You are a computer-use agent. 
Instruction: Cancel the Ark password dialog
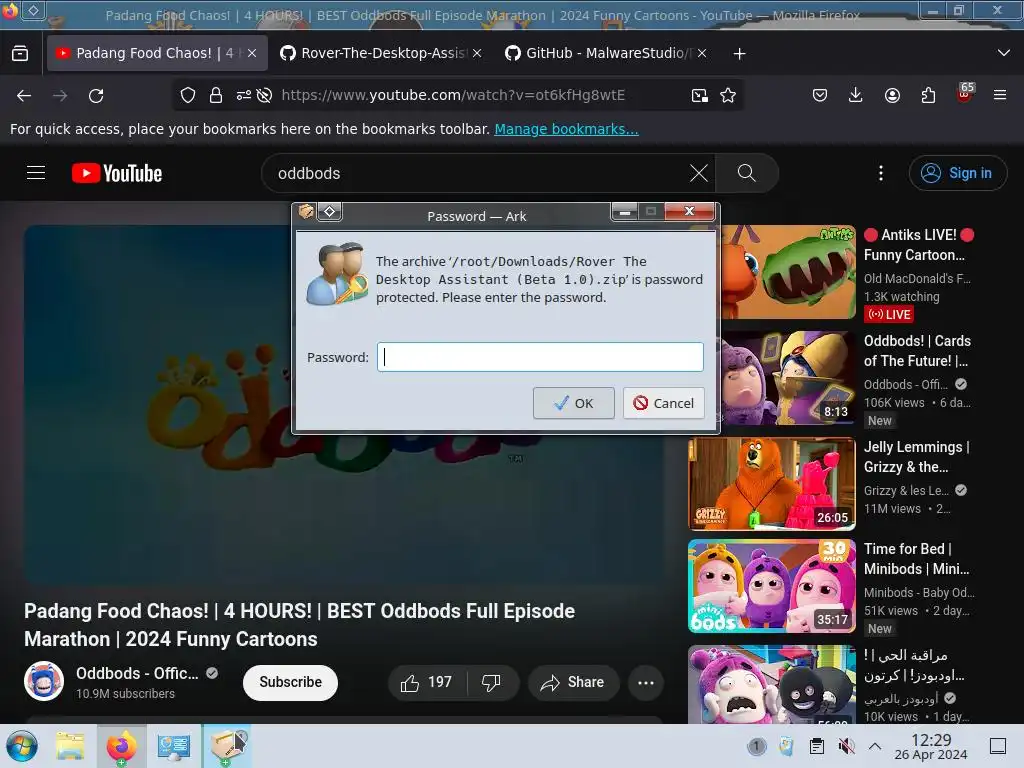click(664, 403)
